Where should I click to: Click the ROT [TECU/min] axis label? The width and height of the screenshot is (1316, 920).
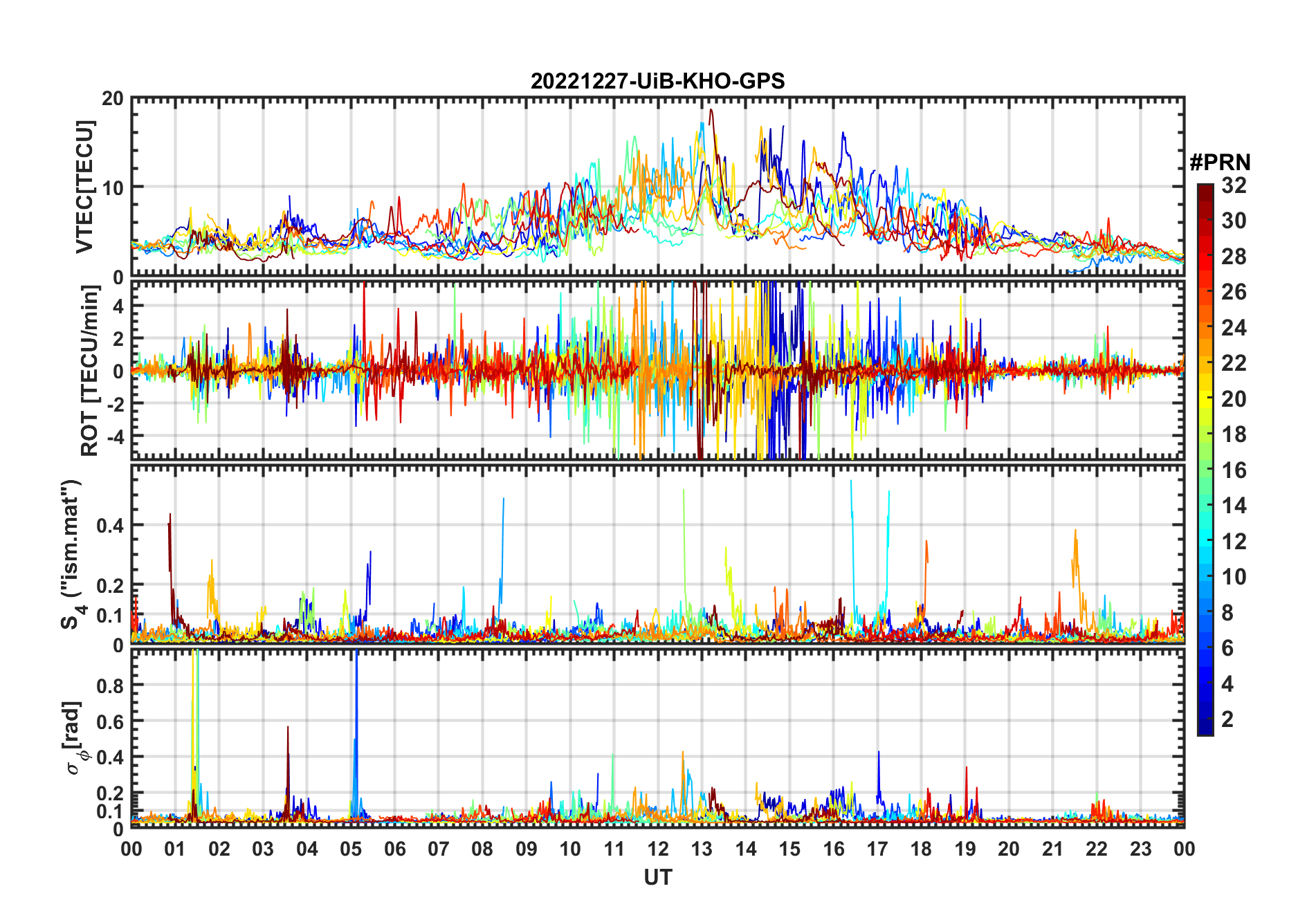tap(90, 371)
